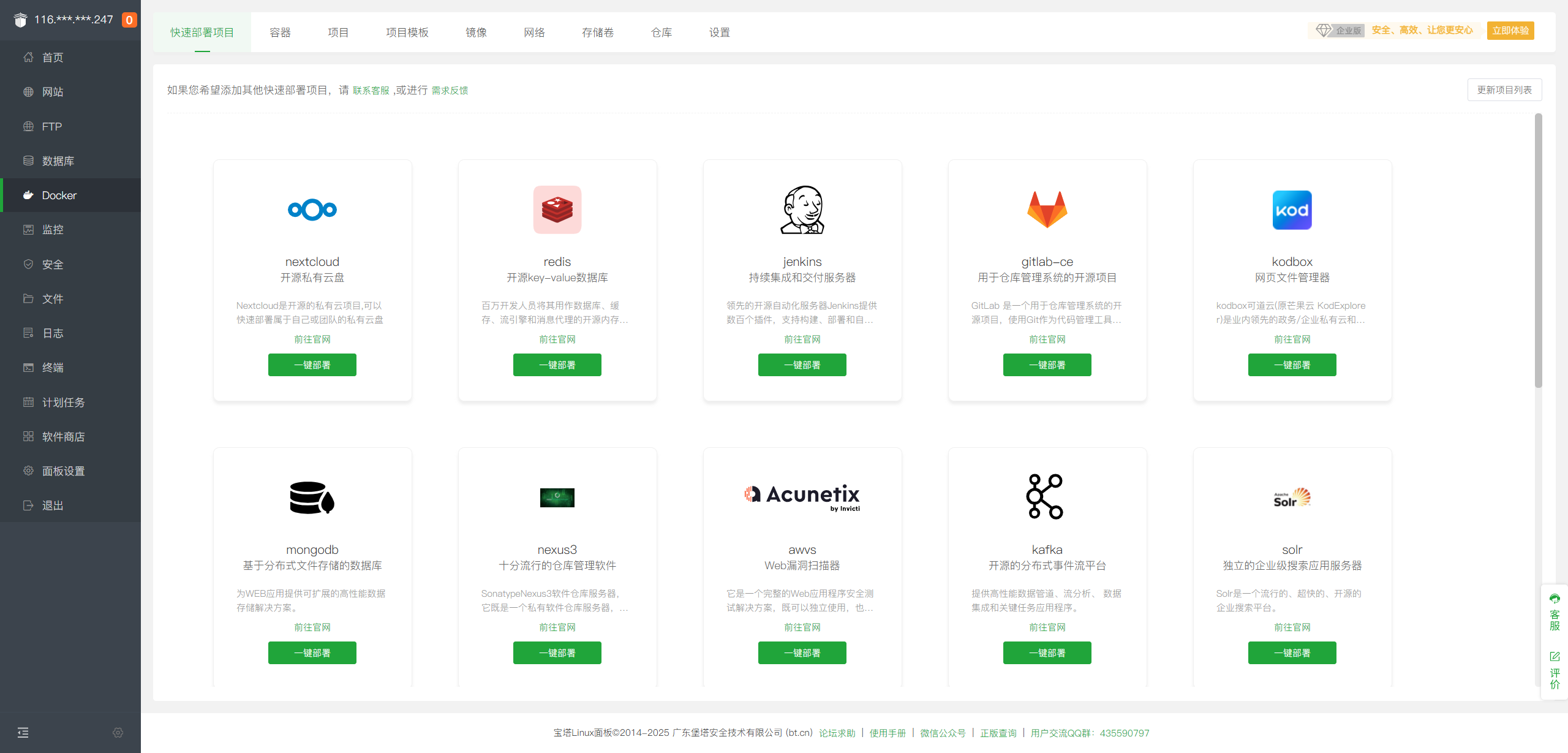Click the gitlab-ce fox logo
Viewport: 1568px width, 753px height.
pyautogui.click(x=1047, y=210)
